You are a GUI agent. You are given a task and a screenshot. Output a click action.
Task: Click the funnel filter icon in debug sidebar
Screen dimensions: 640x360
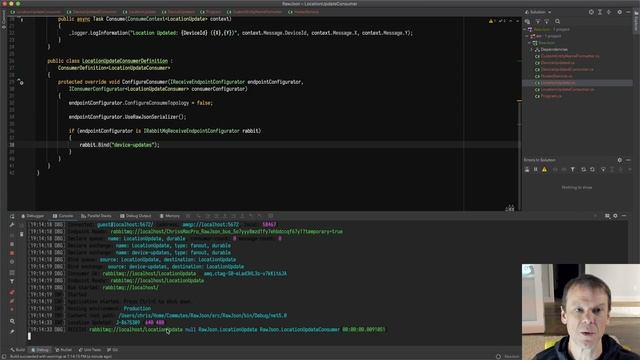tap(12, 281)
